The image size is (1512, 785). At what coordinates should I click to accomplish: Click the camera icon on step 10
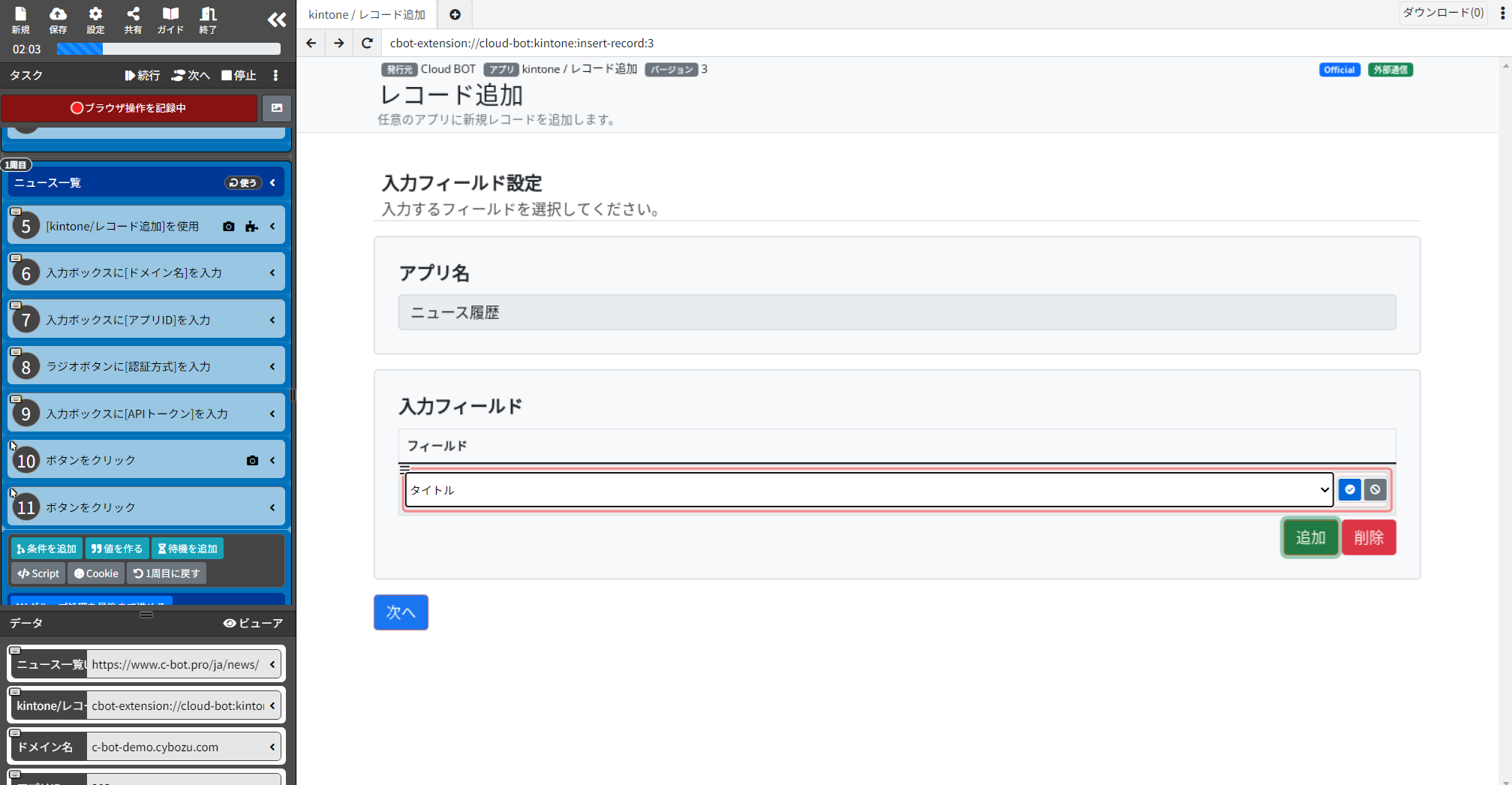[252, 461]
